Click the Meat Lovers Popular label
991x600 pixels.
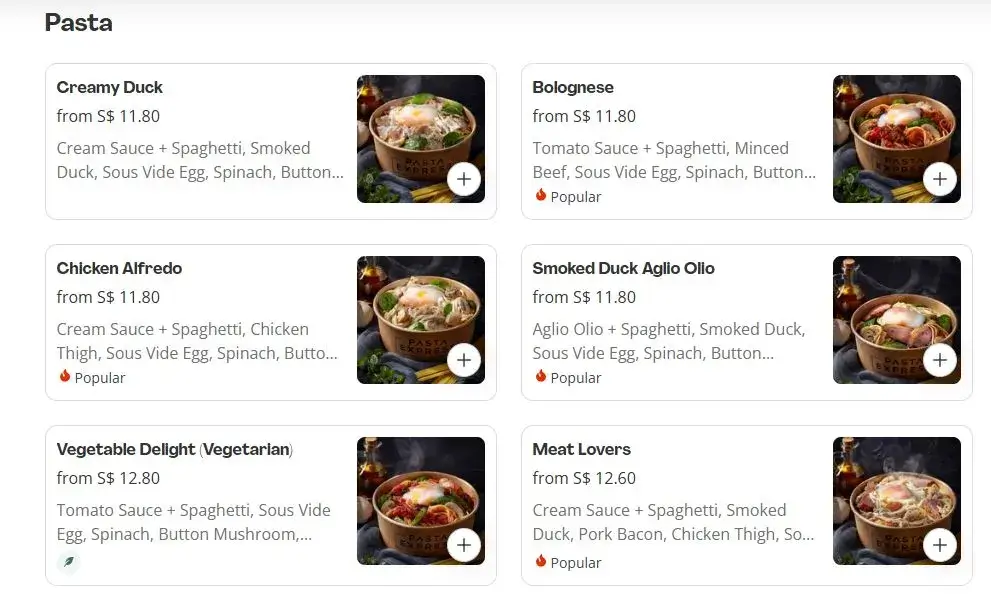tap(575, 563)
